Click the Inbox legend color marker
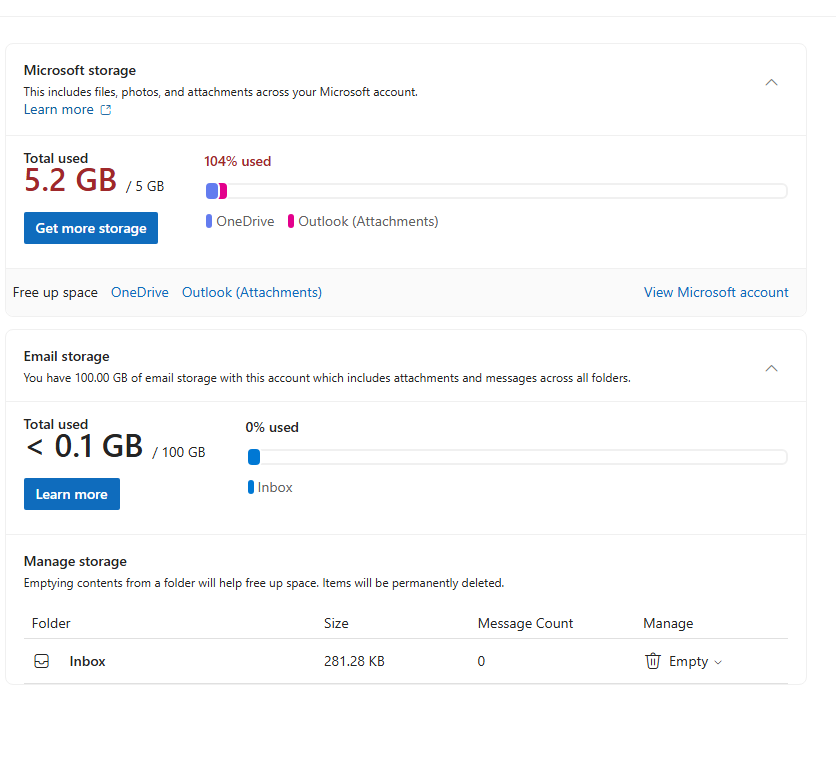Screen dimensions: 836x765 pos(251,488)
